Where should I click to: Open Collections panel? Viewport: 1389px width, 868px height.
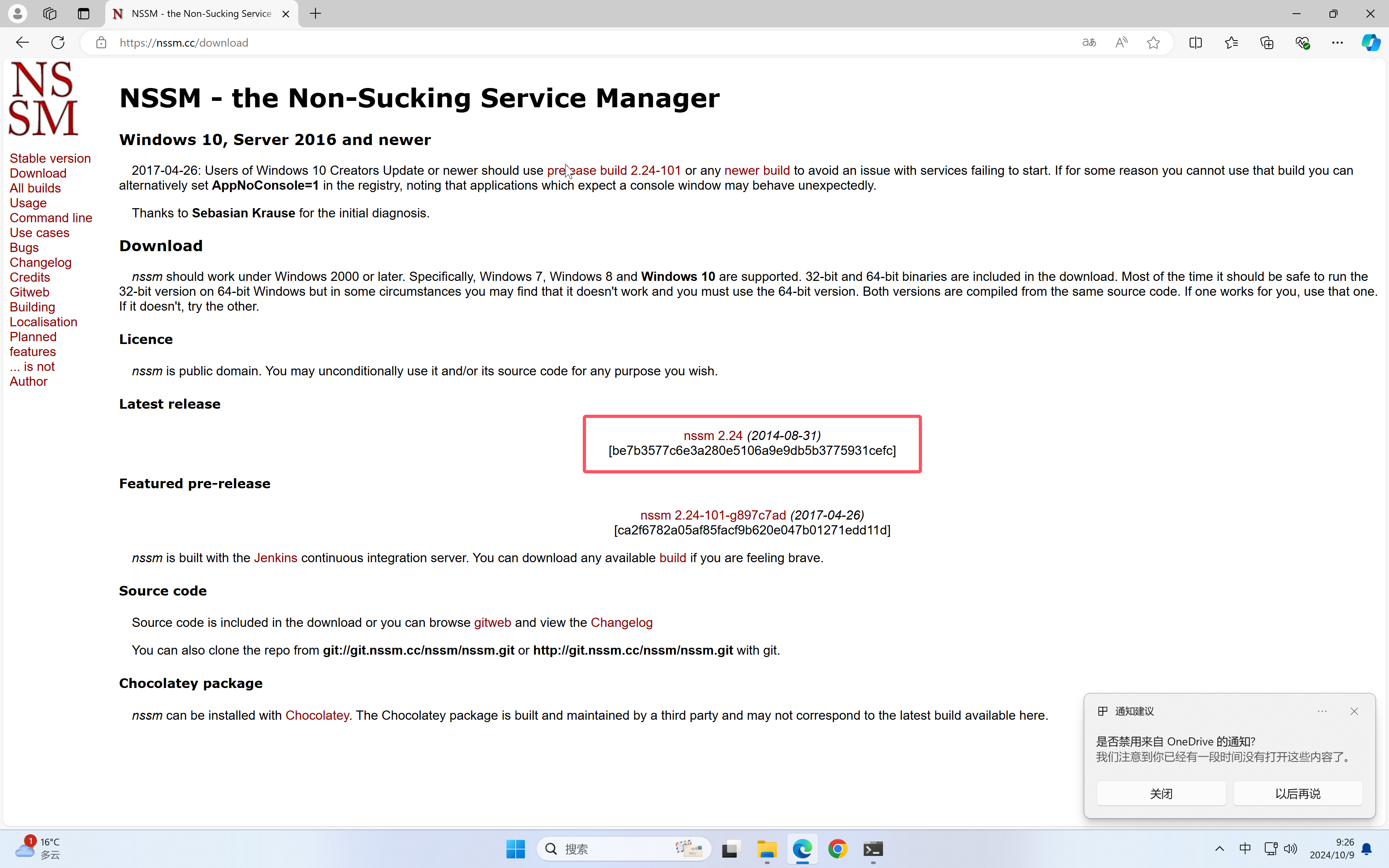(1267, 43)
